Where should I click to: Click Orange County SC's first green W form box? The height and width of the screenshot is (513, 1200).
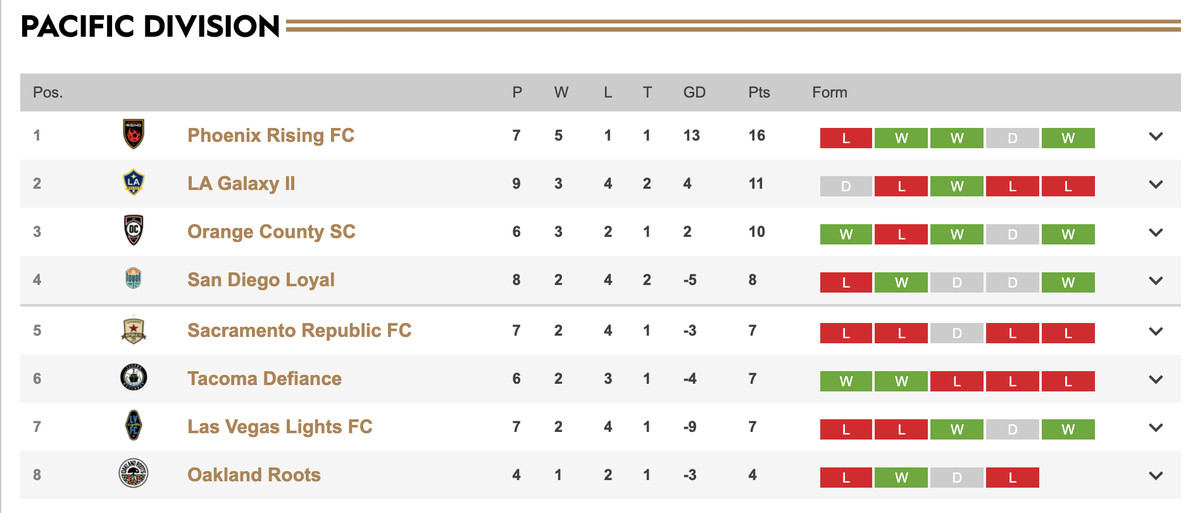[x=846, y=234]
